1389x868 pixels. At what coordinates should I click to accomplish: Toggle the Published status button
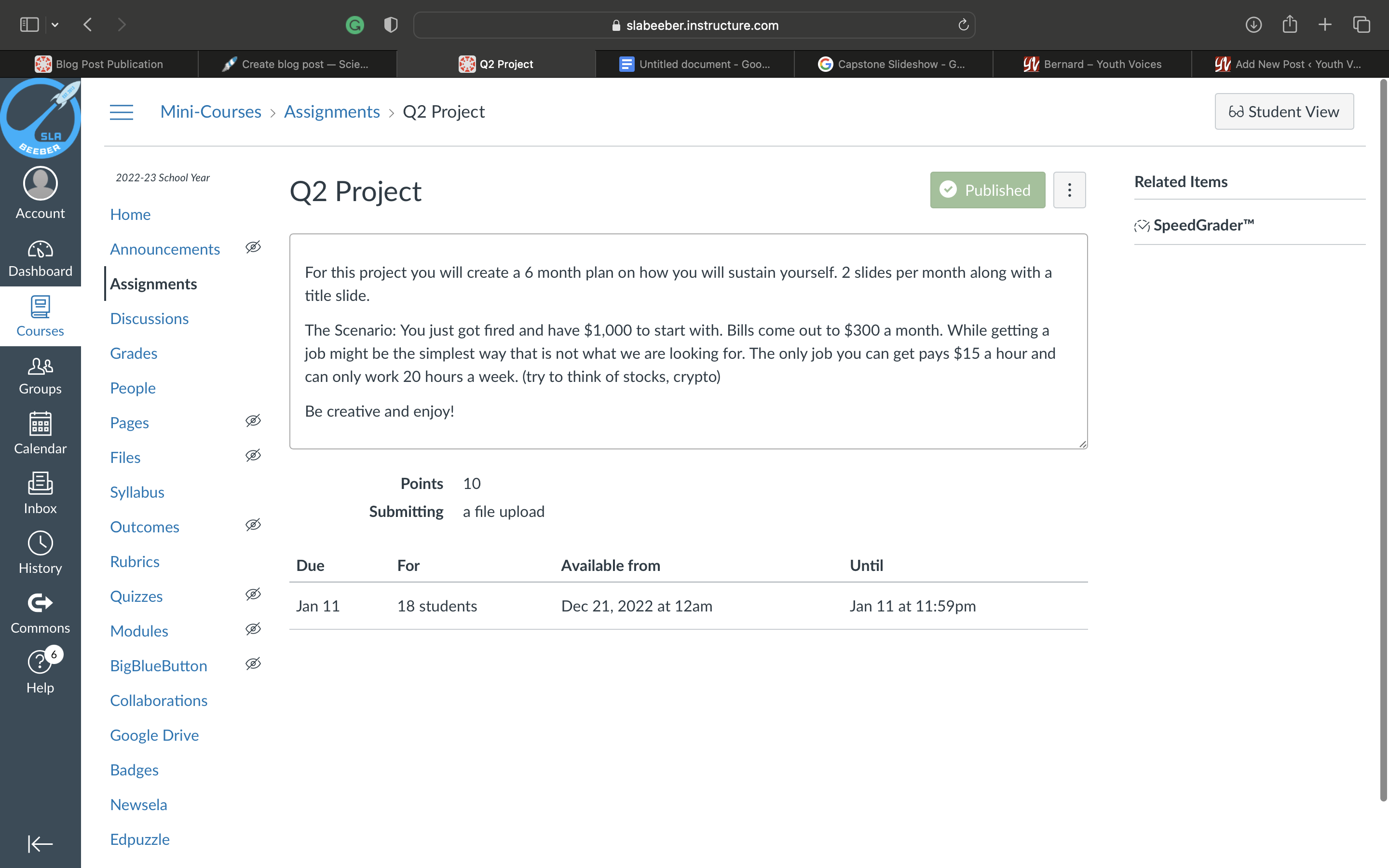pyautogui.click(x=987, y=190)
